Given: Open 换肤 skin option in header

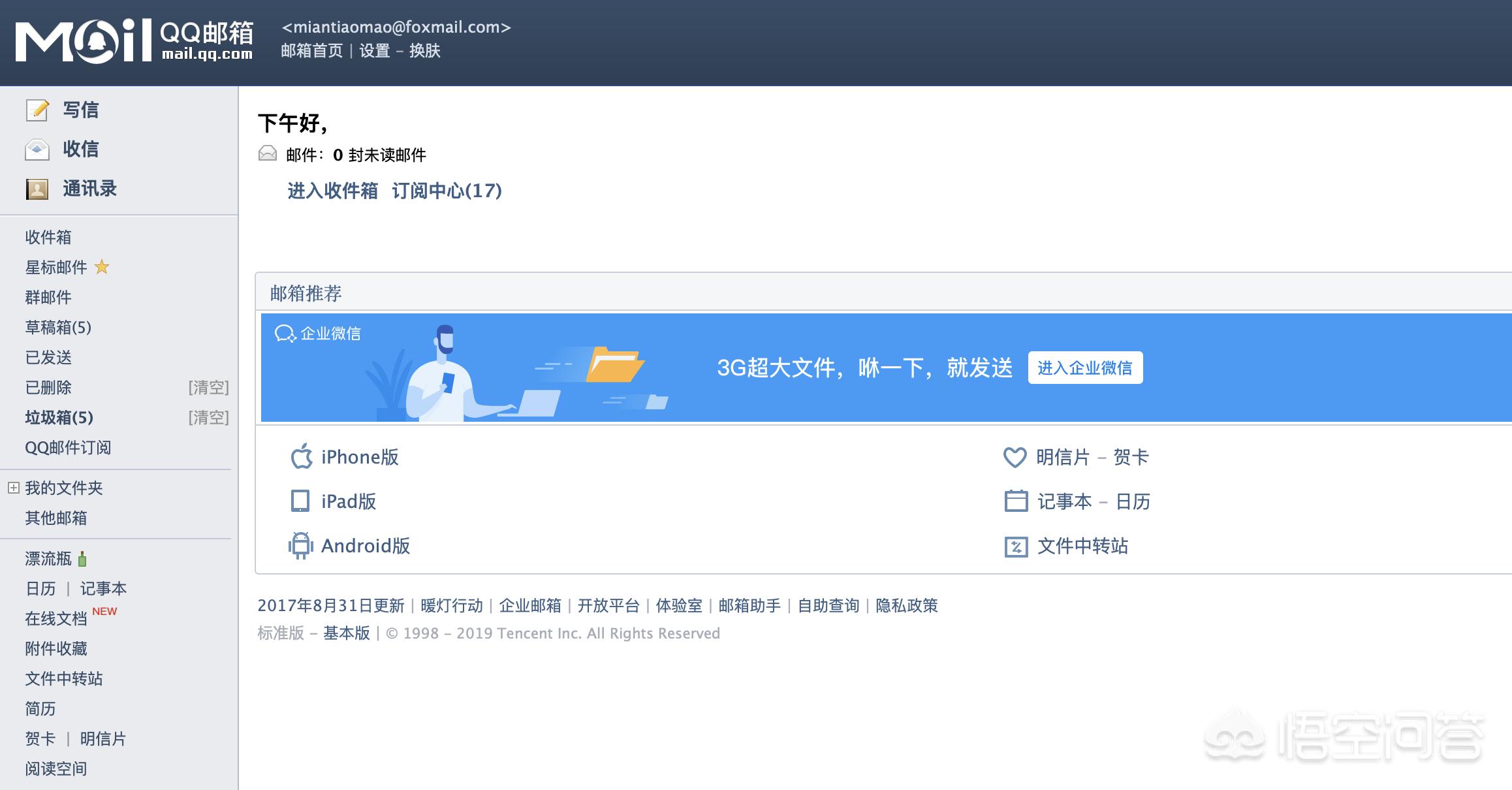Looking at the screenshot, I should [x=424, y=51].
